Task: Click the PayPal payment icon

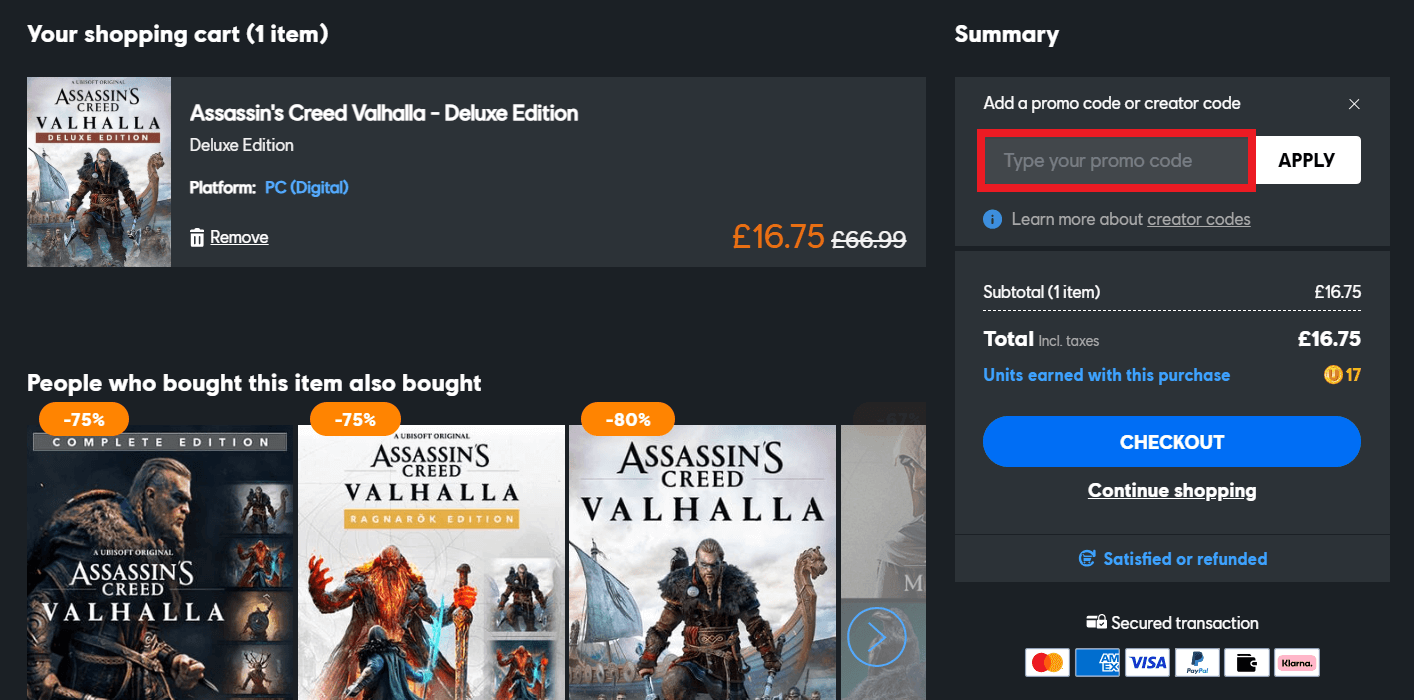Action: pos(1196,662)
